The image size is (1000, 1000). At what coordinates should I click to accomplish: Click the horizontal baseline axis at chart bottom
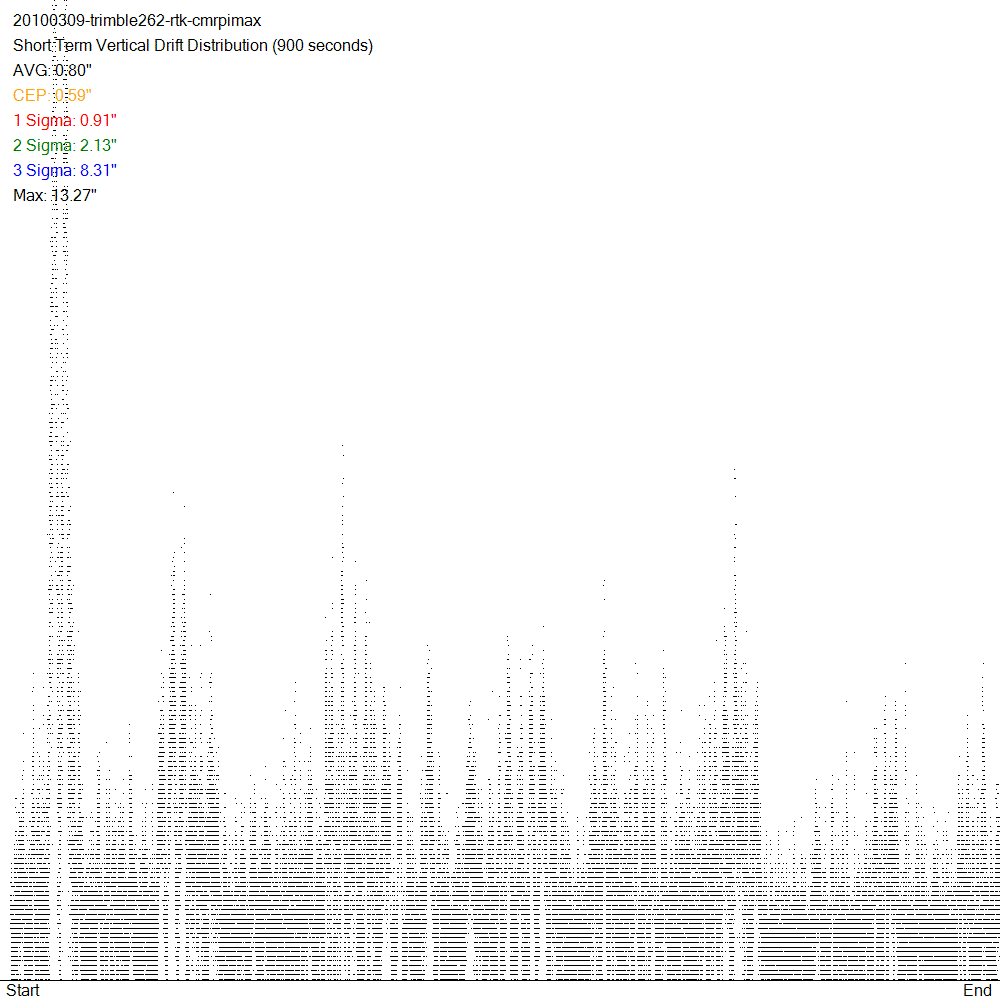500,980
